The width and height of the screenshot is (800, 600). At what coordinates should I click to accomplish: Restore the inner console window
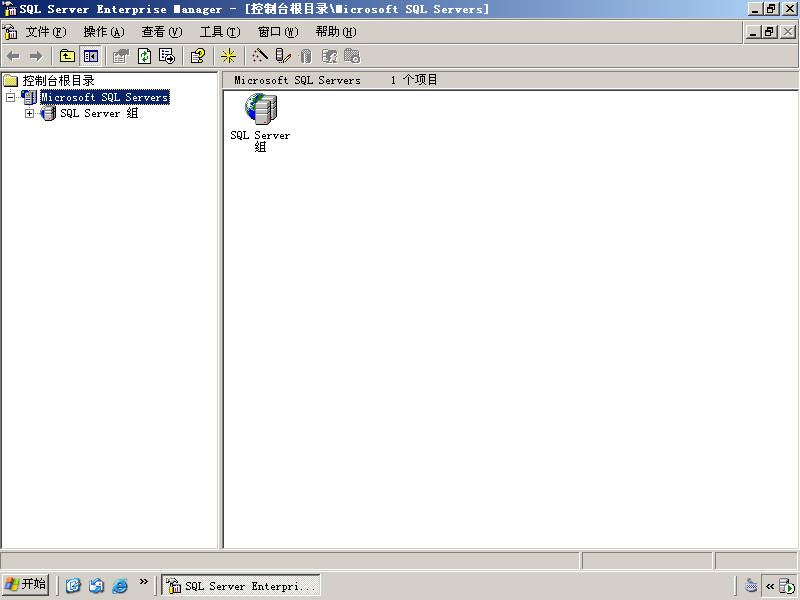pyautogui.click(x=770, y=32)
